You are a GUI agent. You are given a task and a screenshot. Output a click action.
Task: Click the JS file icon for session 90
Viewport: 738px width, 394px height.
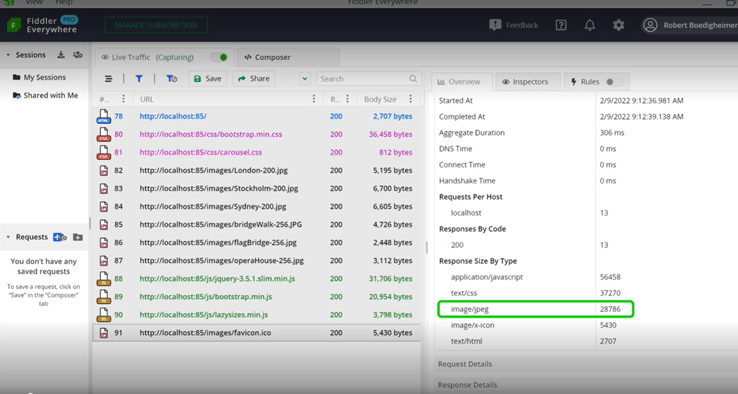[x=104, y=314]
